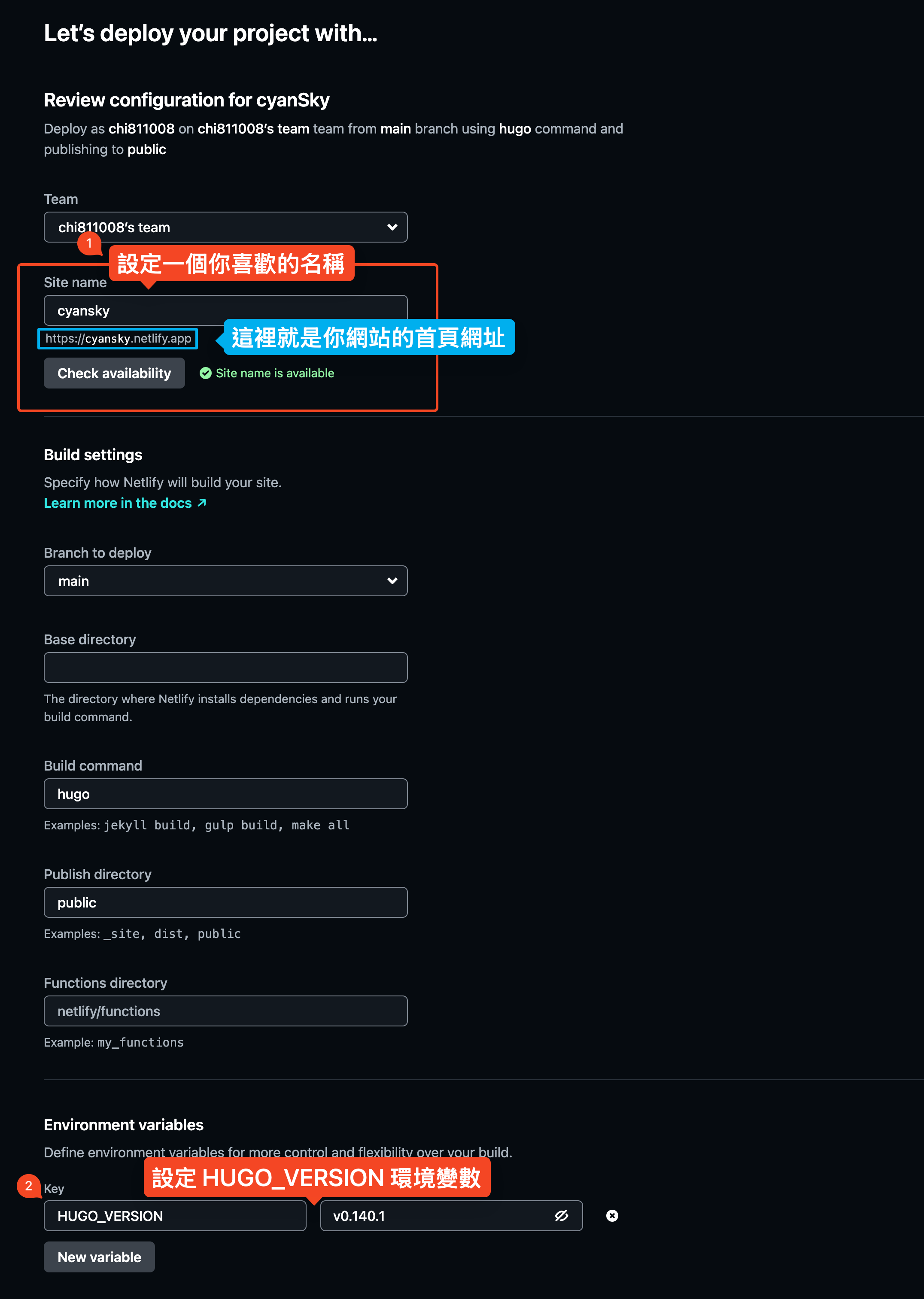Click the Site name input field
Viewport: 924px width, 1299px height.
pyautogui.click(x=225, y=310)
